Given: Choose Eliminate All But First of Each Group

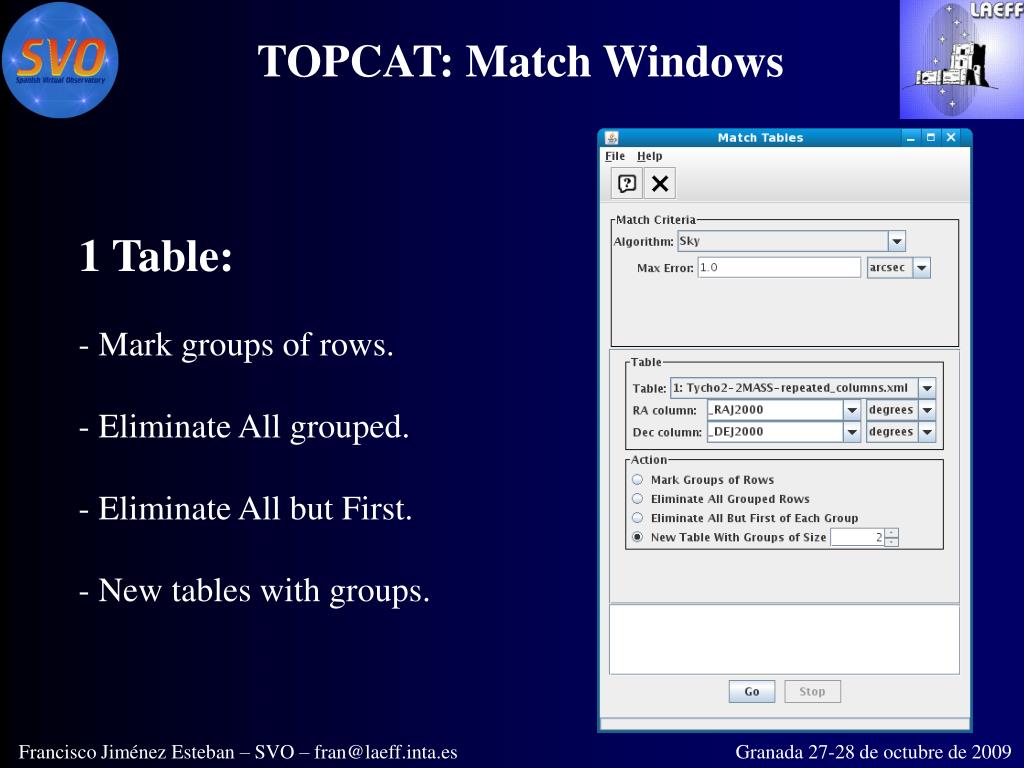Looking at the screenshot, I should (x=637, y=518).
